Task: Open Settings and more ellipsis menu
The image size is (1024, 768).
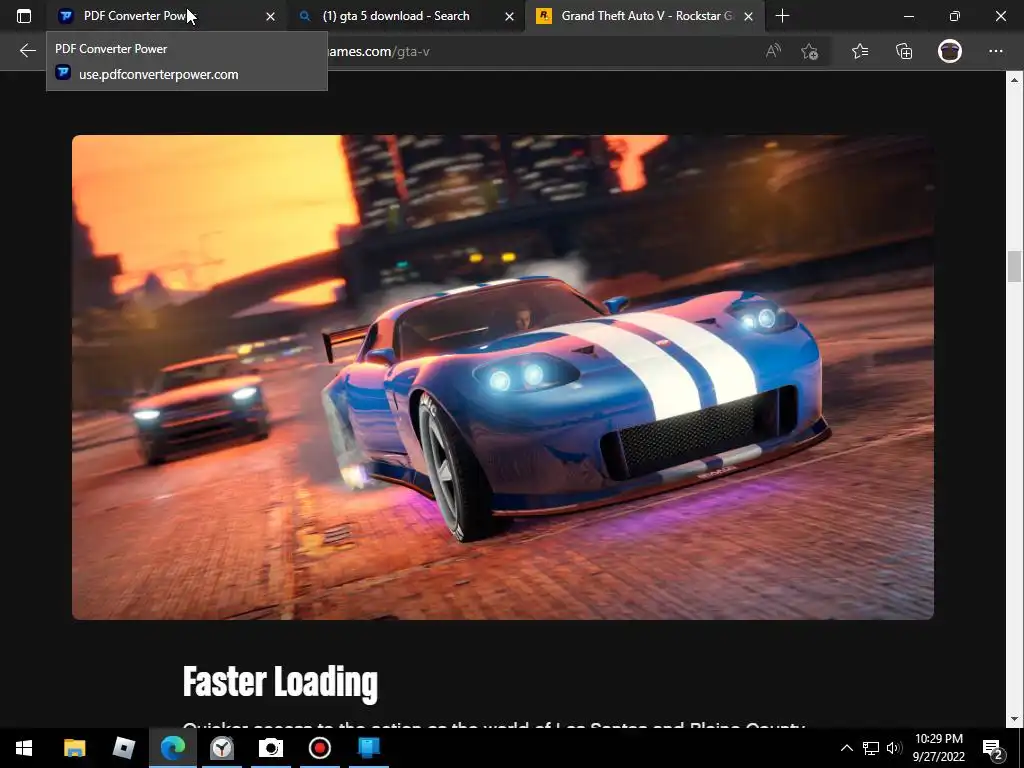Action: tap(995, 51)
